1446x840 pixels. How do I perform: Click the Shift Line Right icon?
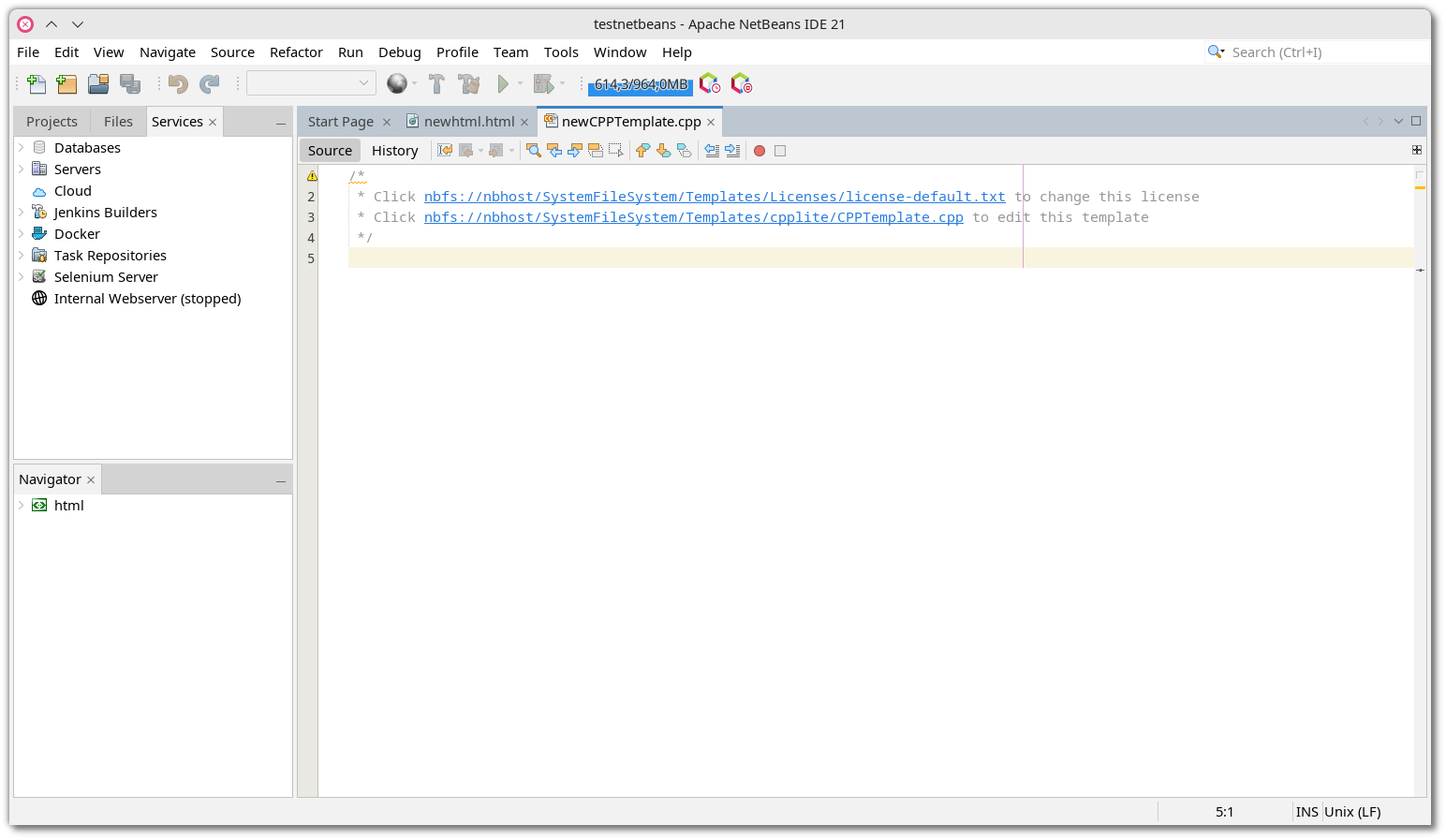[732, 151]
